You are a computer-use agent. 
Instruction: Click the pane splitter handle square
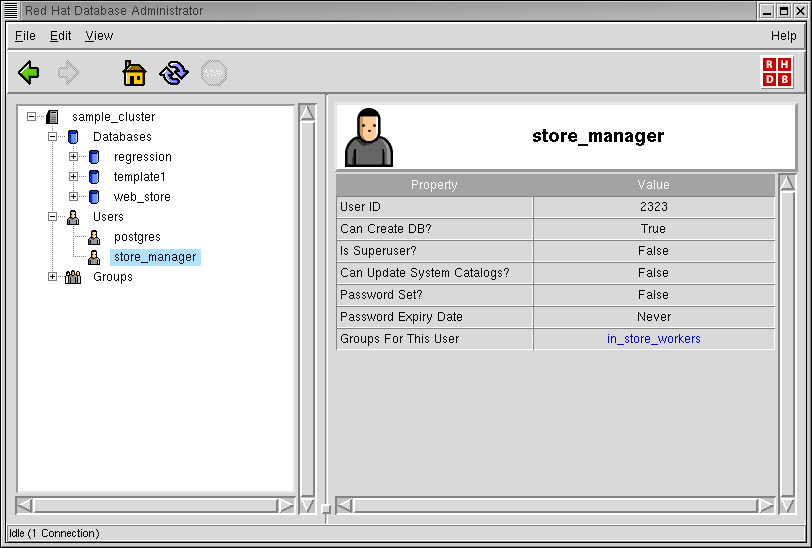click(326, 509)
